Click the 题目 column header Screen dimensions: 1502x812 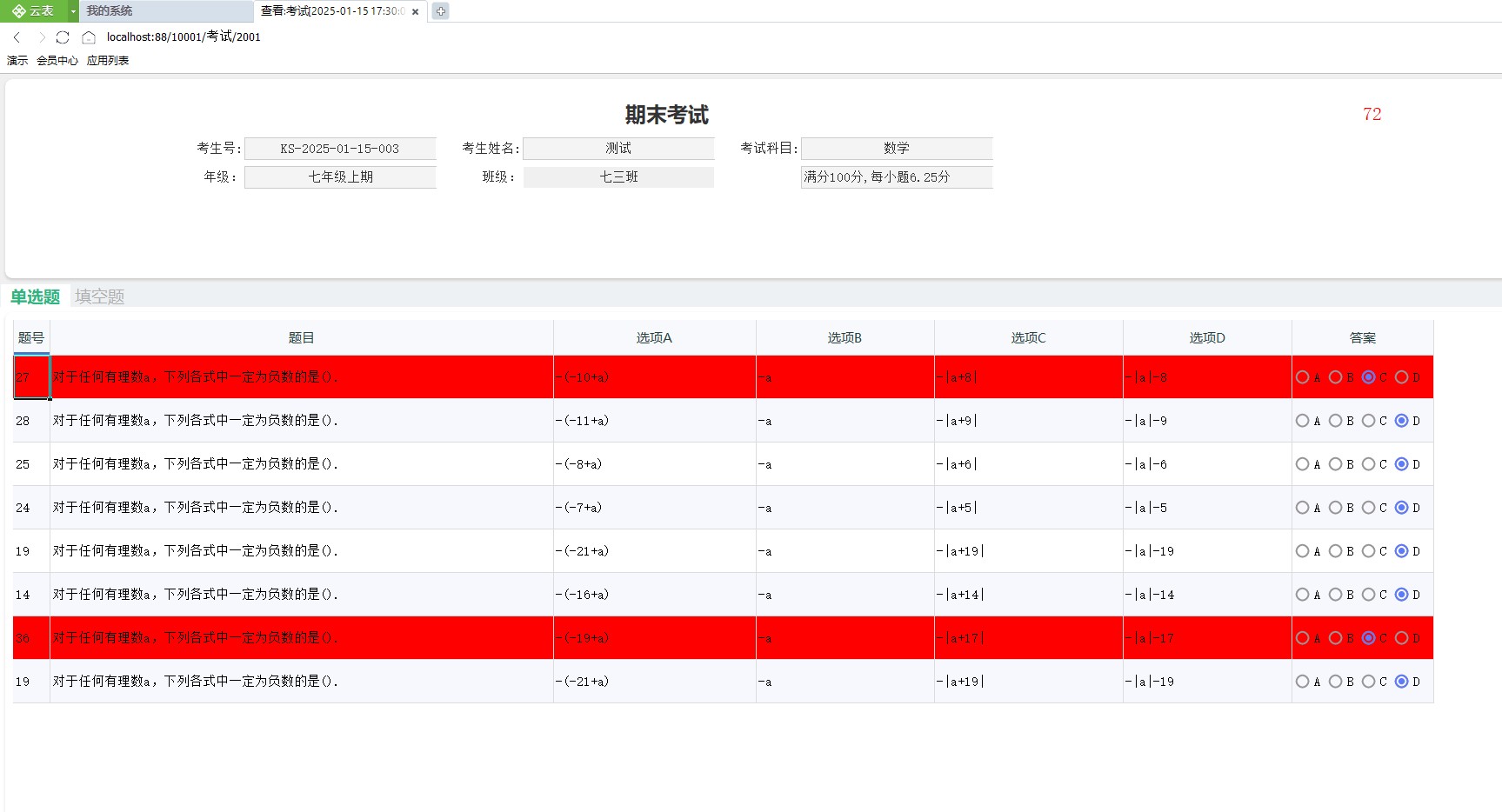point(302,338)
